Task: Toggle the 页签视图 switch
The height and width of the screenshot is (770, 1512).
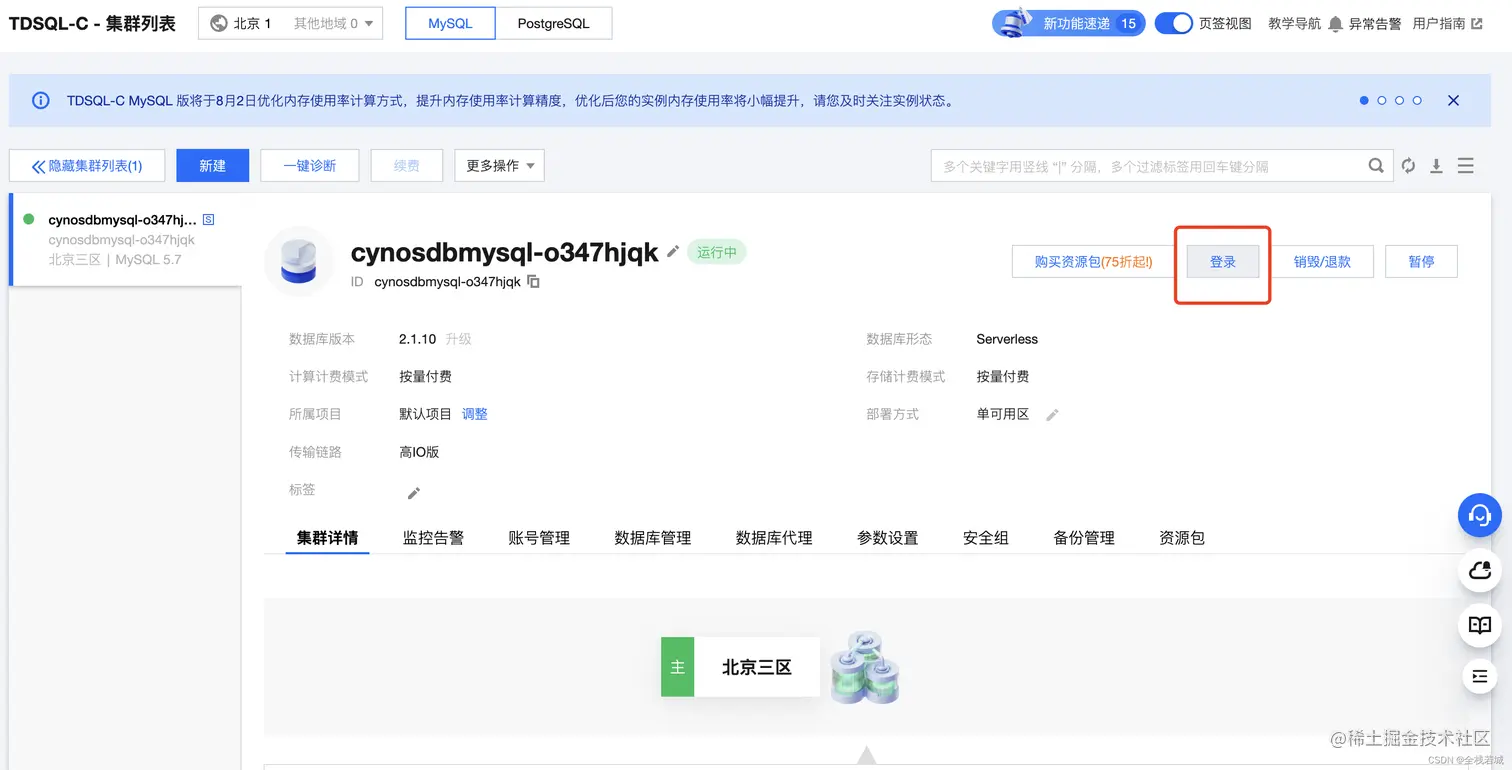Action: tap(1174, 22)
